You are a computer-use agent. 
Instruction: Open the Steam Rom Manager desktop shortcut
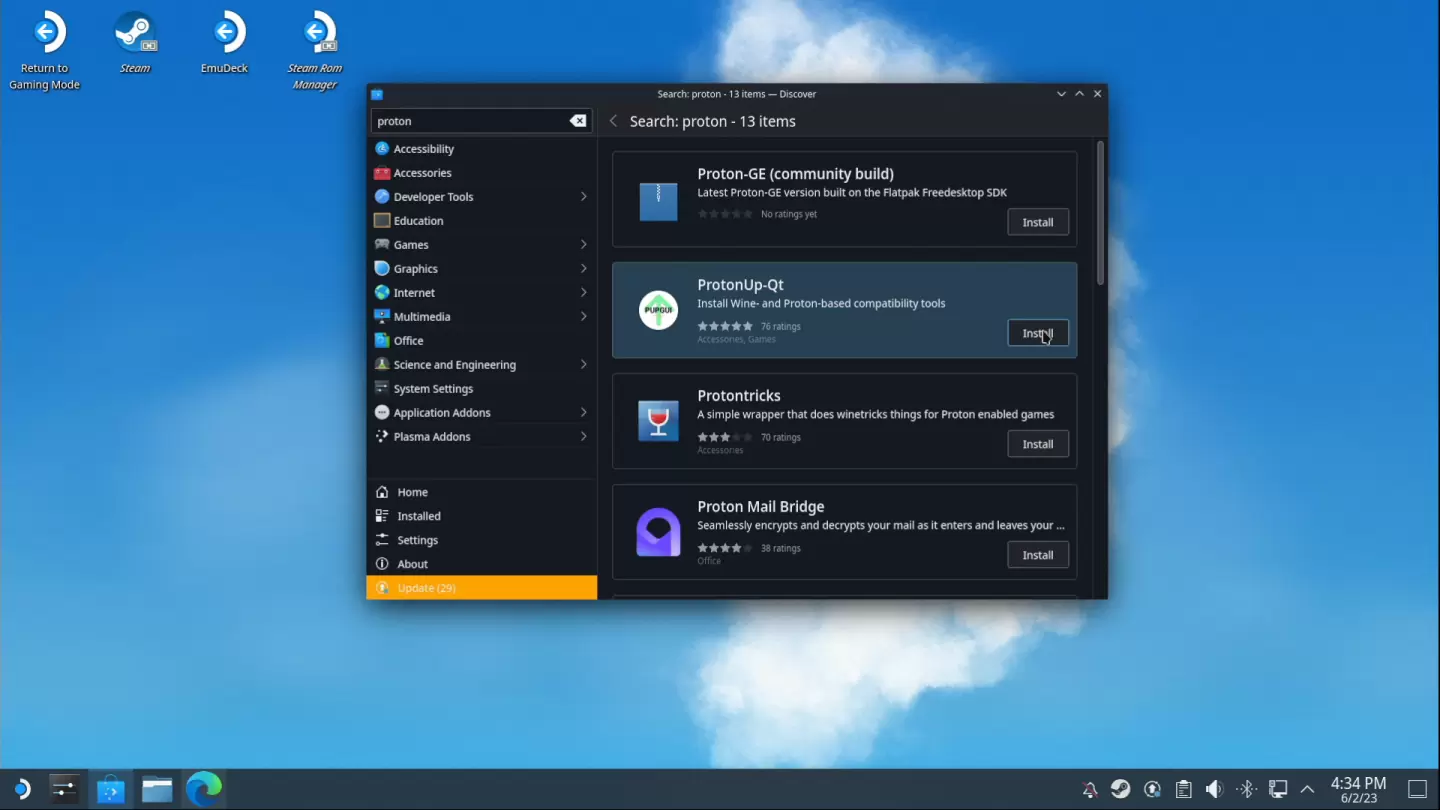tap(315, 50)
